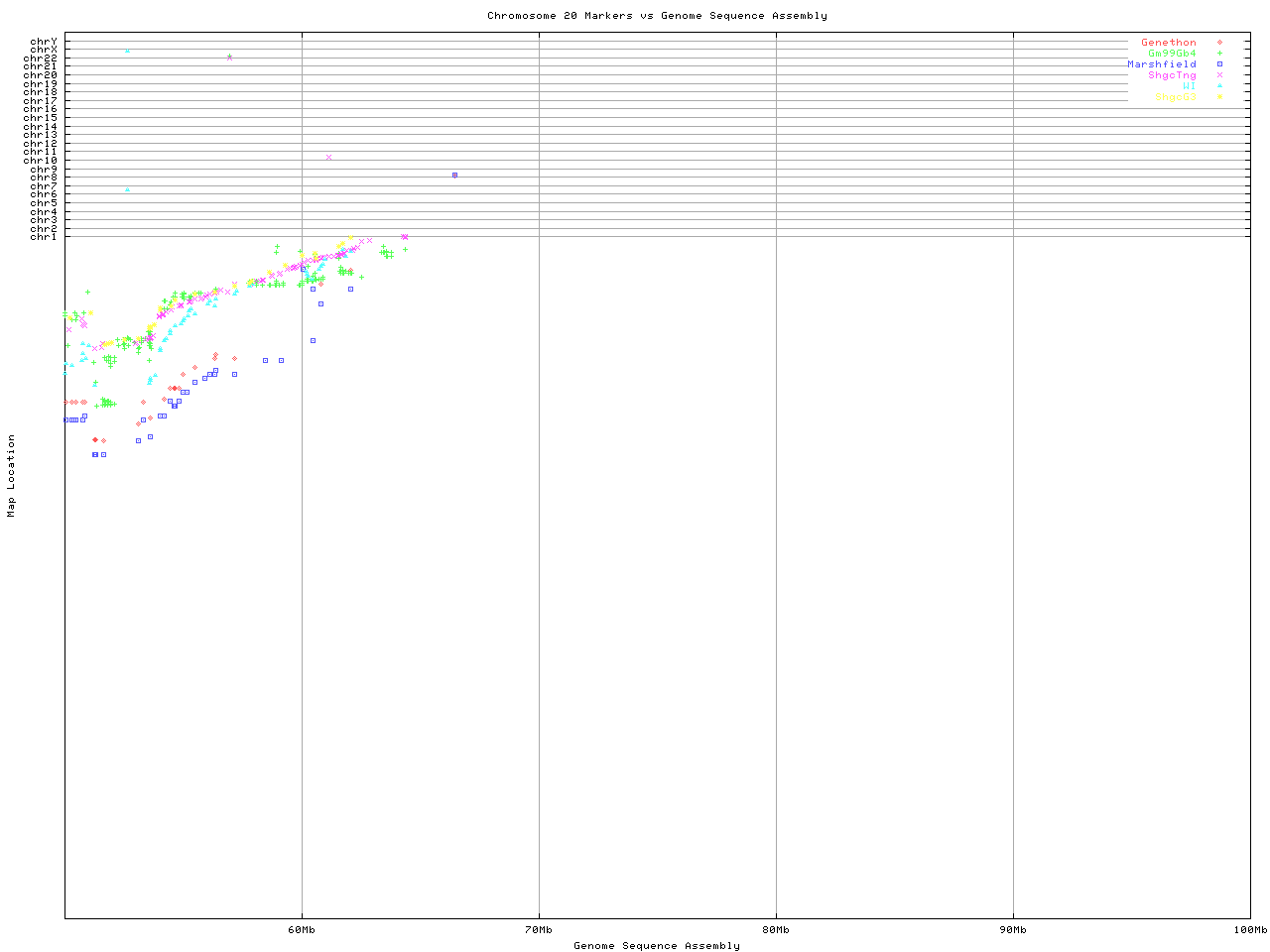Click the magenta cross marker near chr10 line
This screenshot has width=1270, height=952.
coord(328,157)
